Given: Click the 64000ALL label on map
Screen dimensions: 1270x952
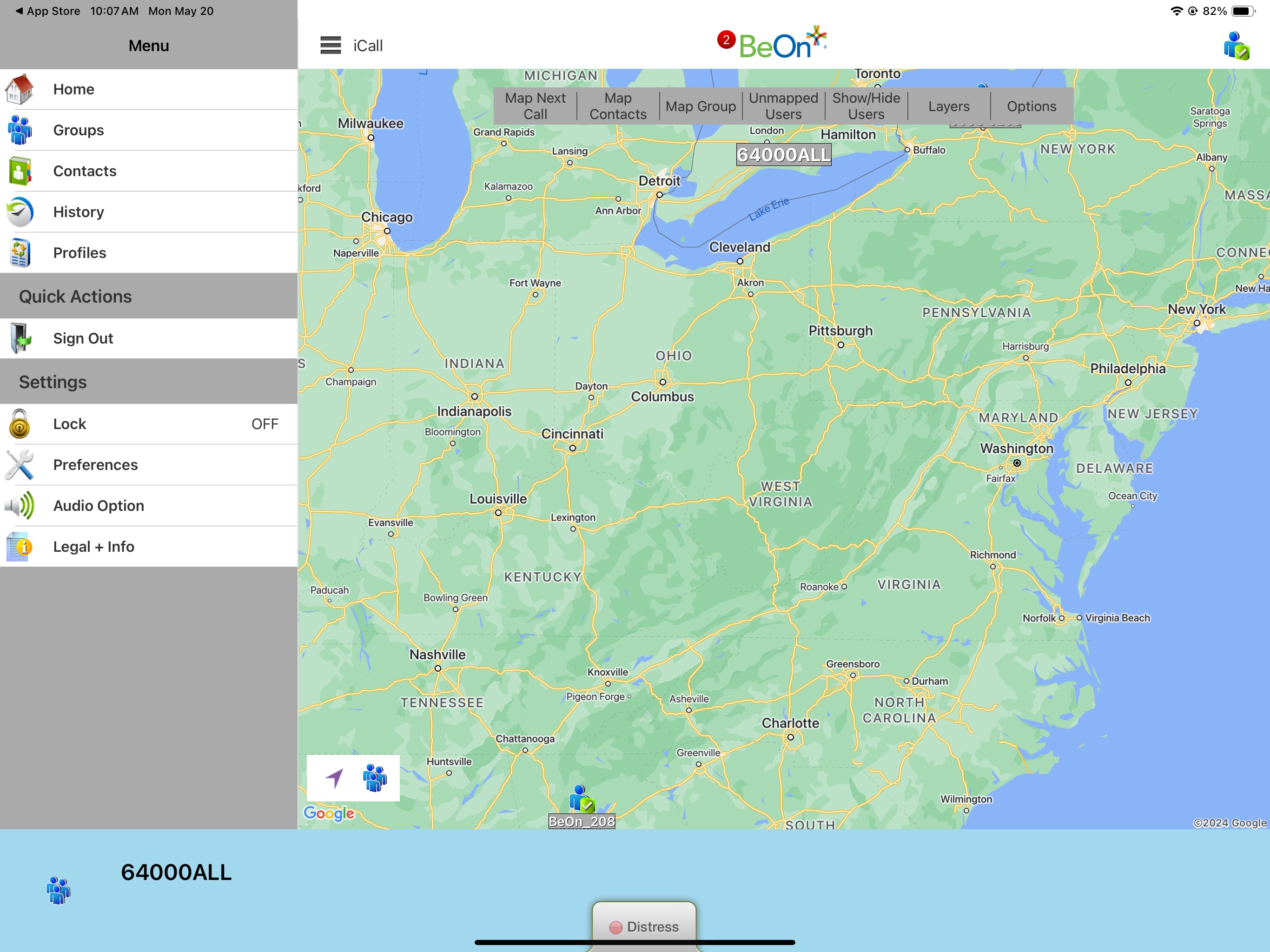Looking at the screenshot, I should point(784,155).
